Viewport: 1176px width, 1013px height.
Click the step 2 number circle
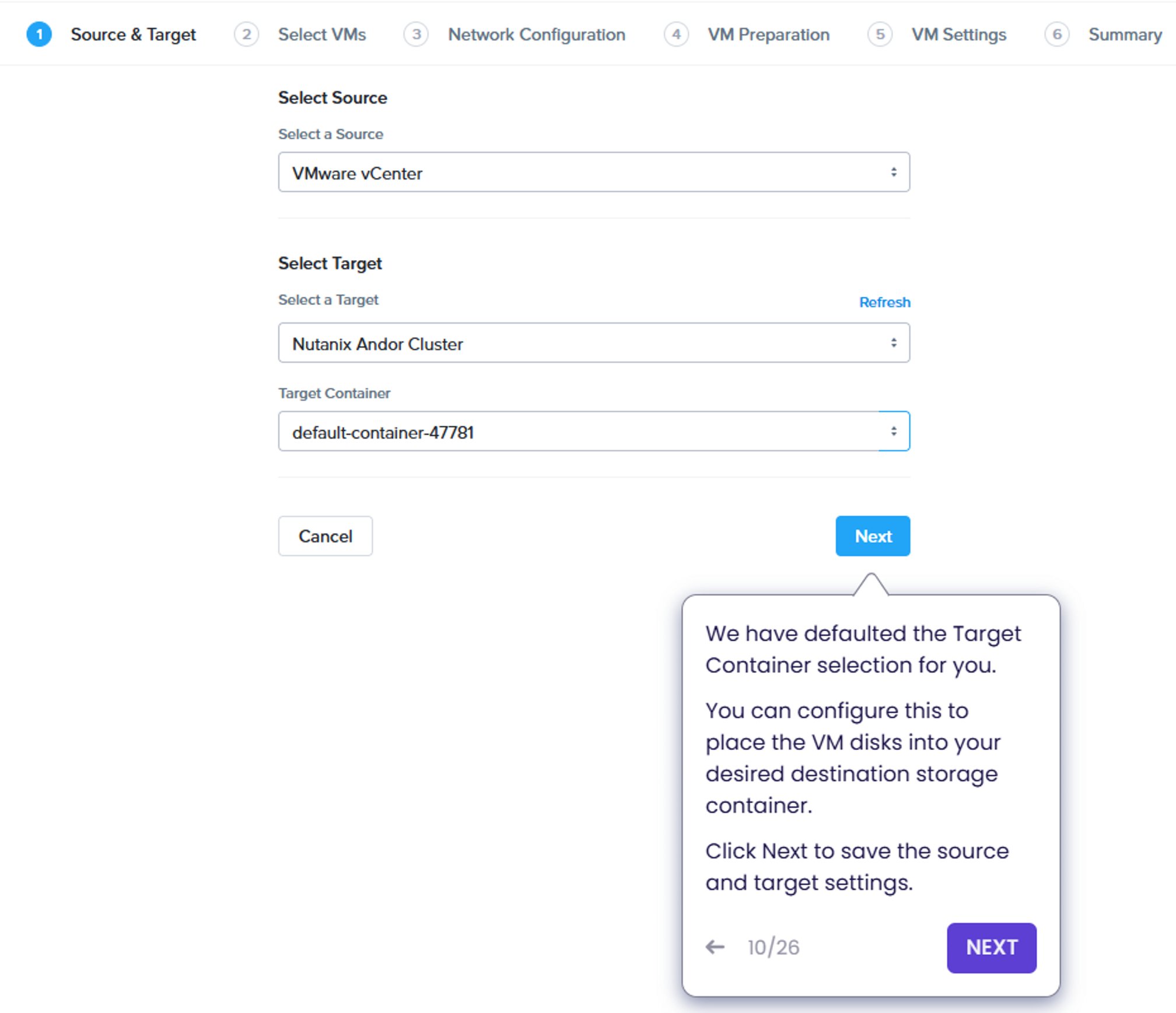click(246, 34)
